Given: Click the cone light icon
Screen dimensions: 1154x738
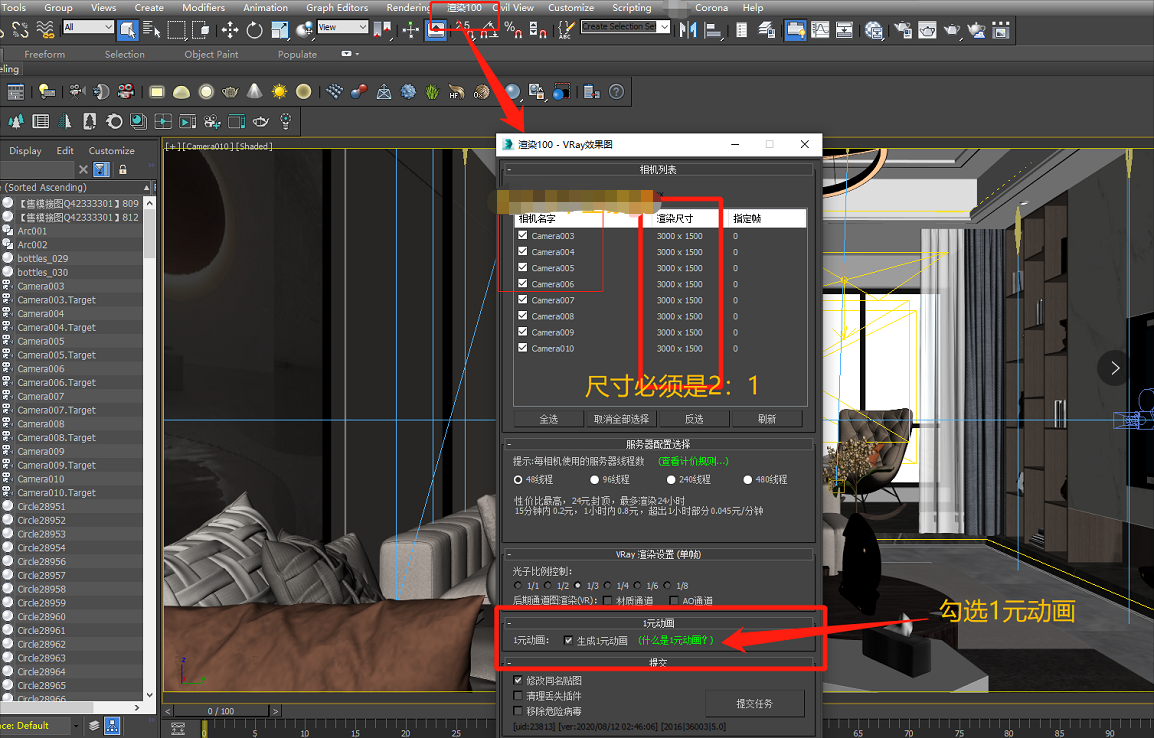Looking at the screenshot, I should click(x=255, y=91).
